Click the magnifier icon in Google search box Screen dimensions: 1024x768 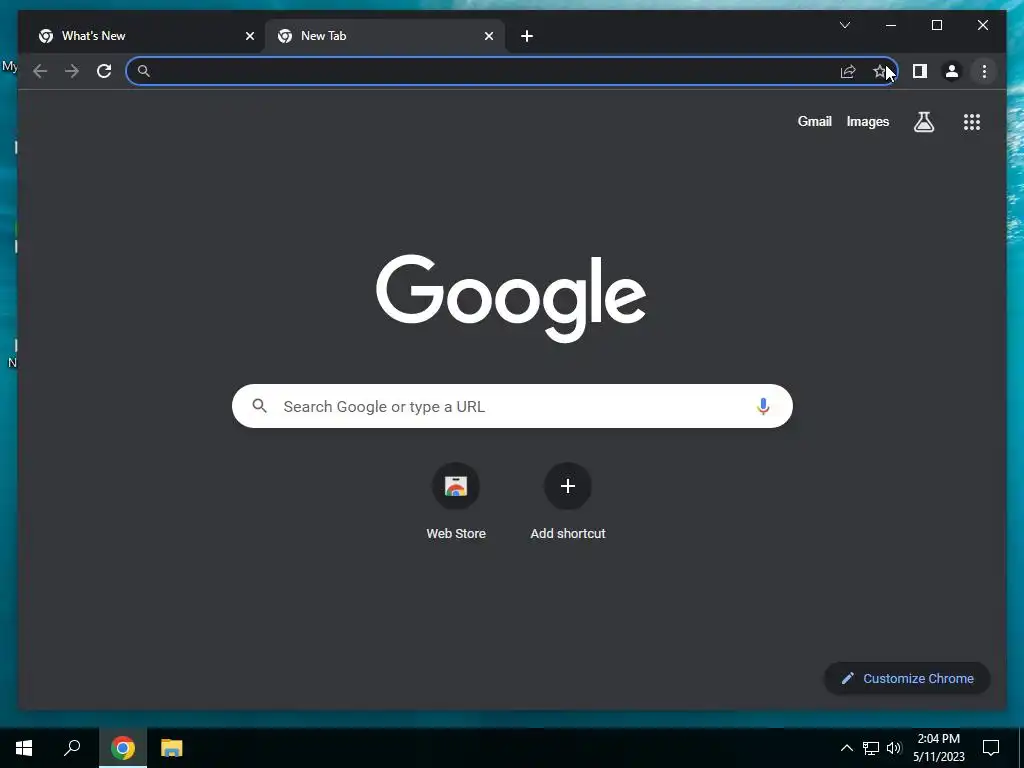(x=259, y=406)
